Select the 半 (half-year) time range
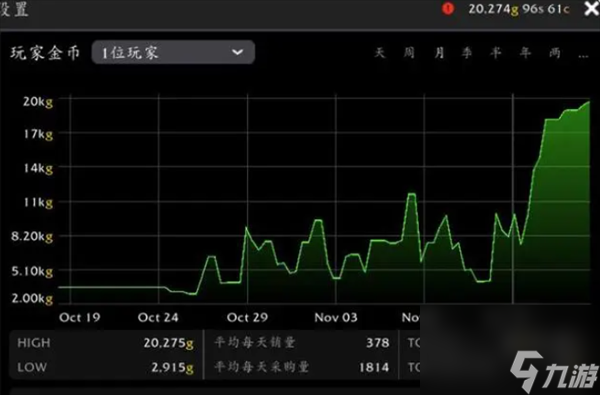 pyautogui.click(x=496, y=52)
